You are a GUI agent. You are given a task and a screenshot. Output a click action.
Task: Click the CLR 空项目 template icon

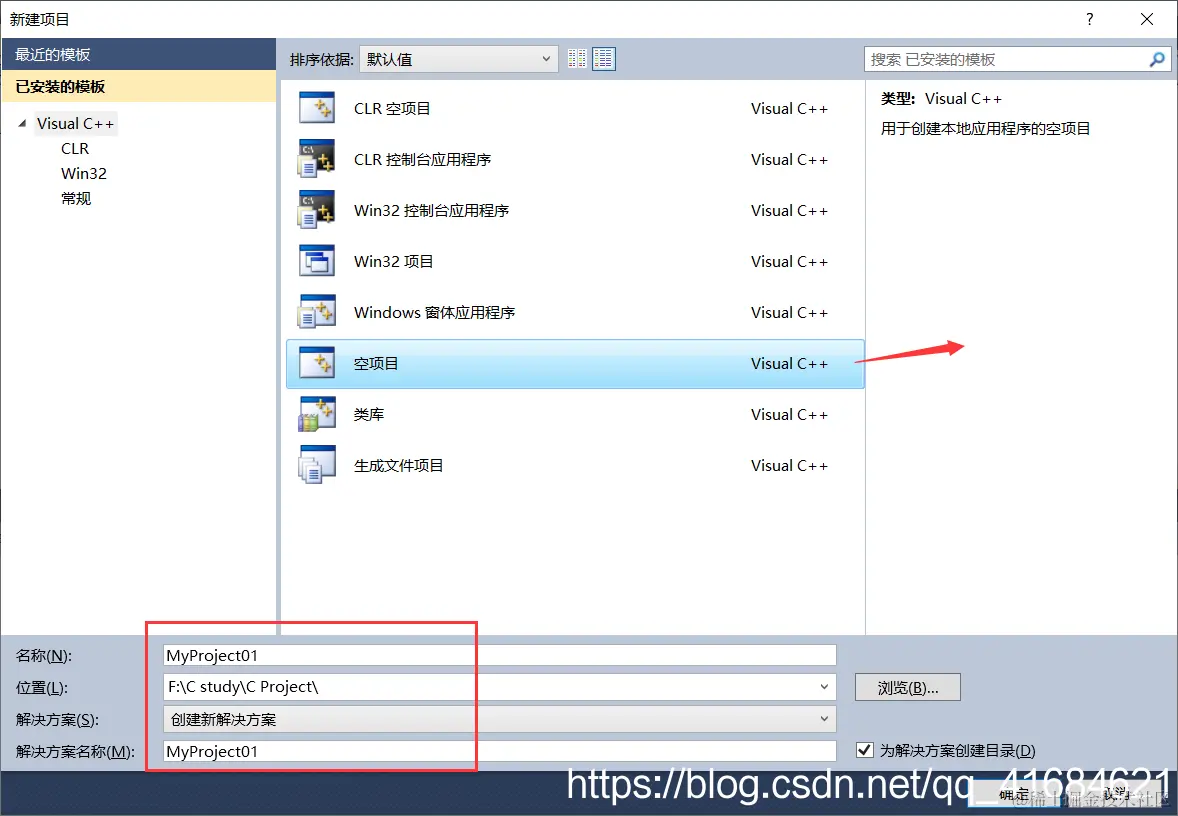316,108
